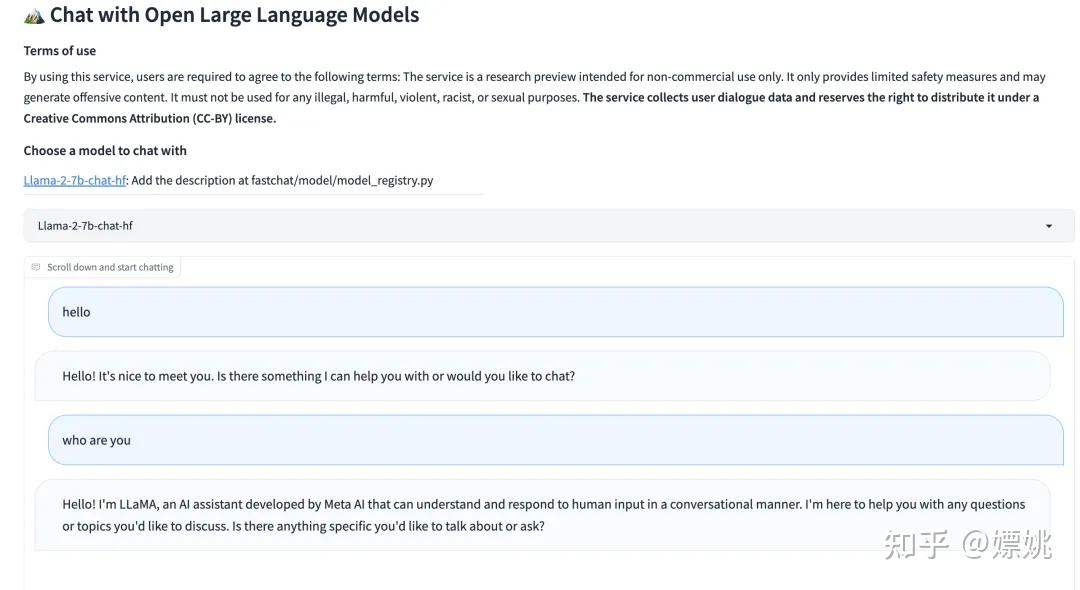Click the mountain emoji icon beside the title
The width and height of the screenshot is (1080, 590).
[x=34, y=16]
